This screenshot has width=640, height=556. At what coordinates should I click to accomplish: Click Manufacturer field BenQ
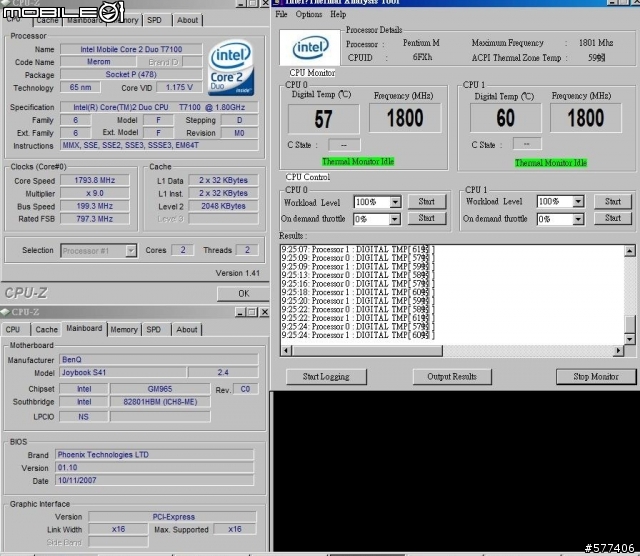[x=159, y=360]
